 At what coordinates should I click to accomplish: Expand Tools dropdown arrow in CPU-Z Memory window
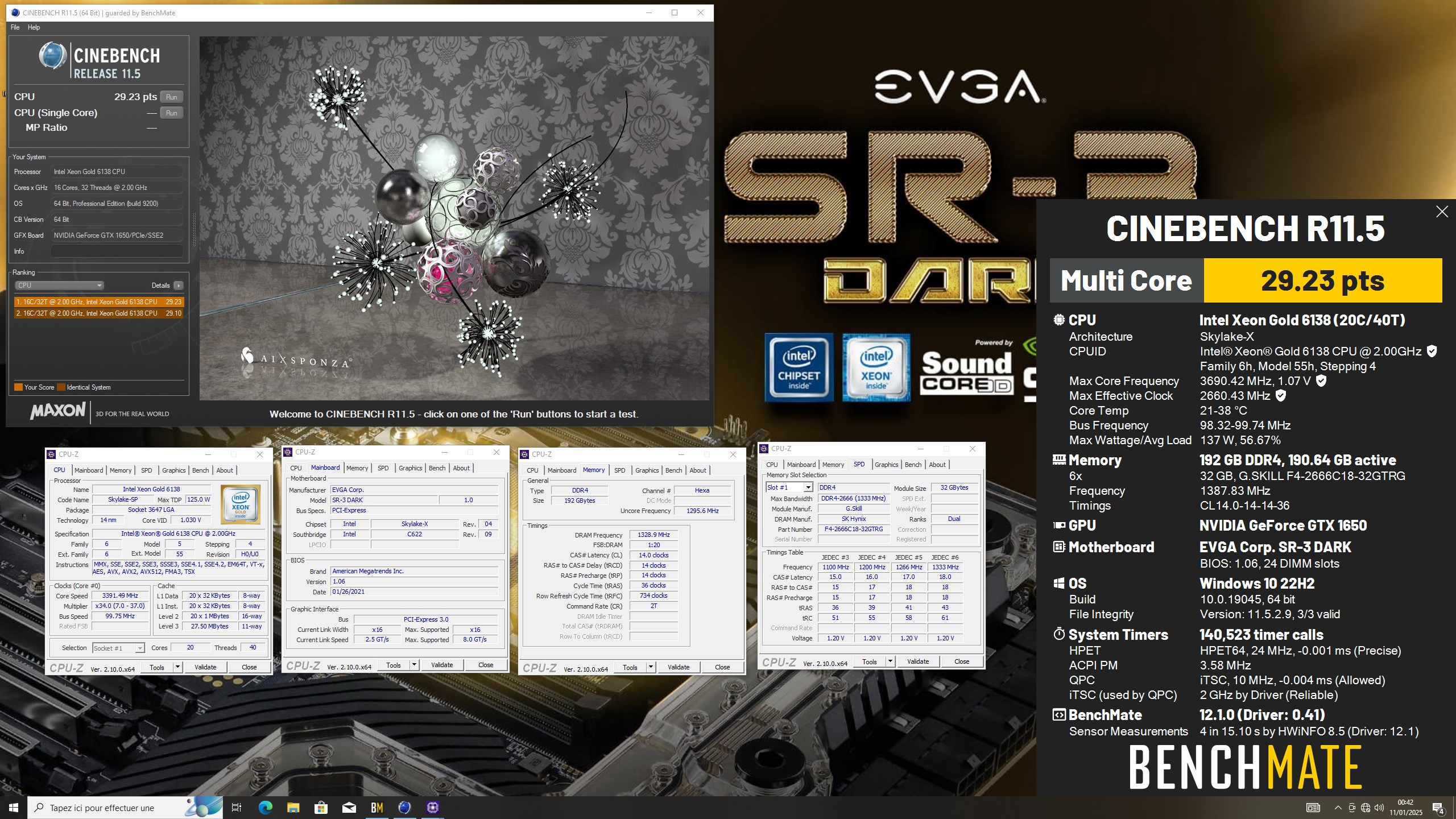[651, 667]
